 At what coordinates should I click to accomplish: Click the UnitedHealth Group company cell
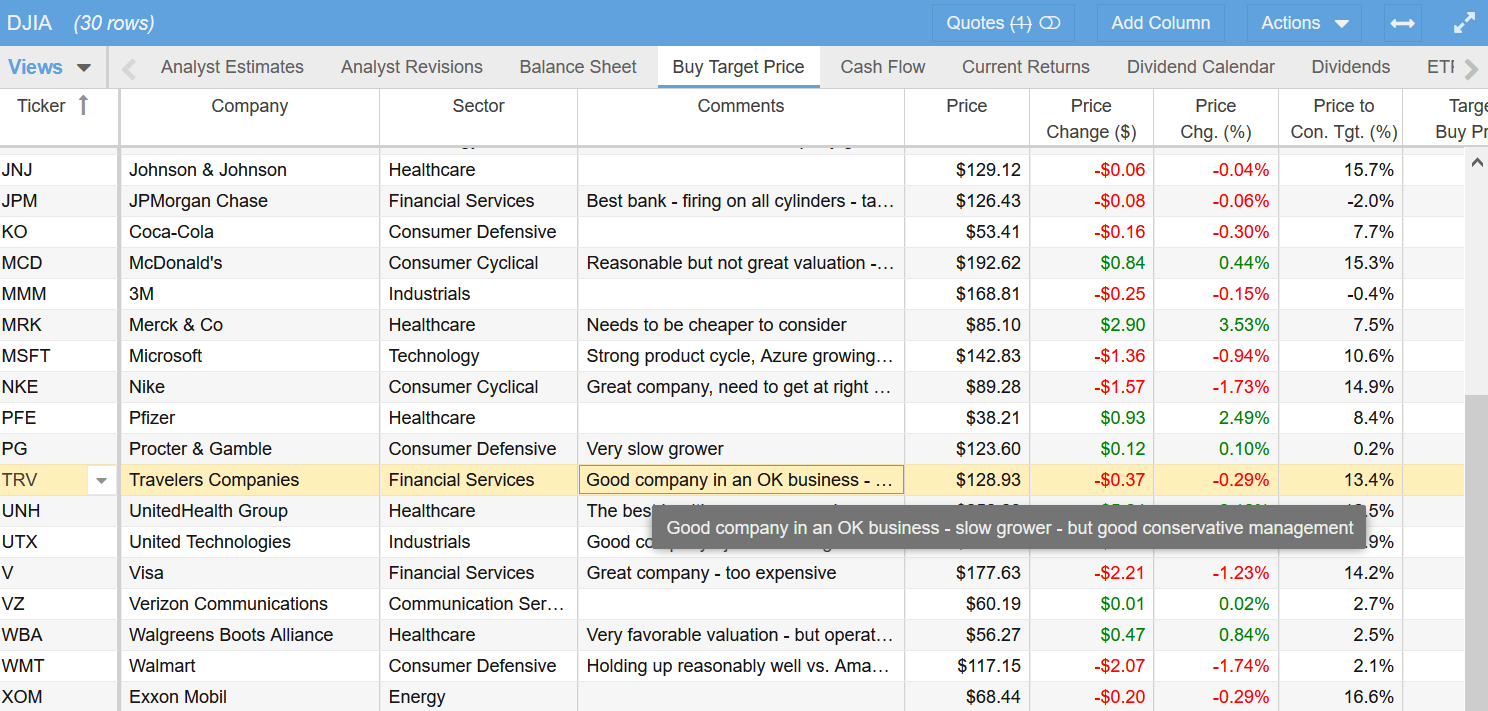250,511
